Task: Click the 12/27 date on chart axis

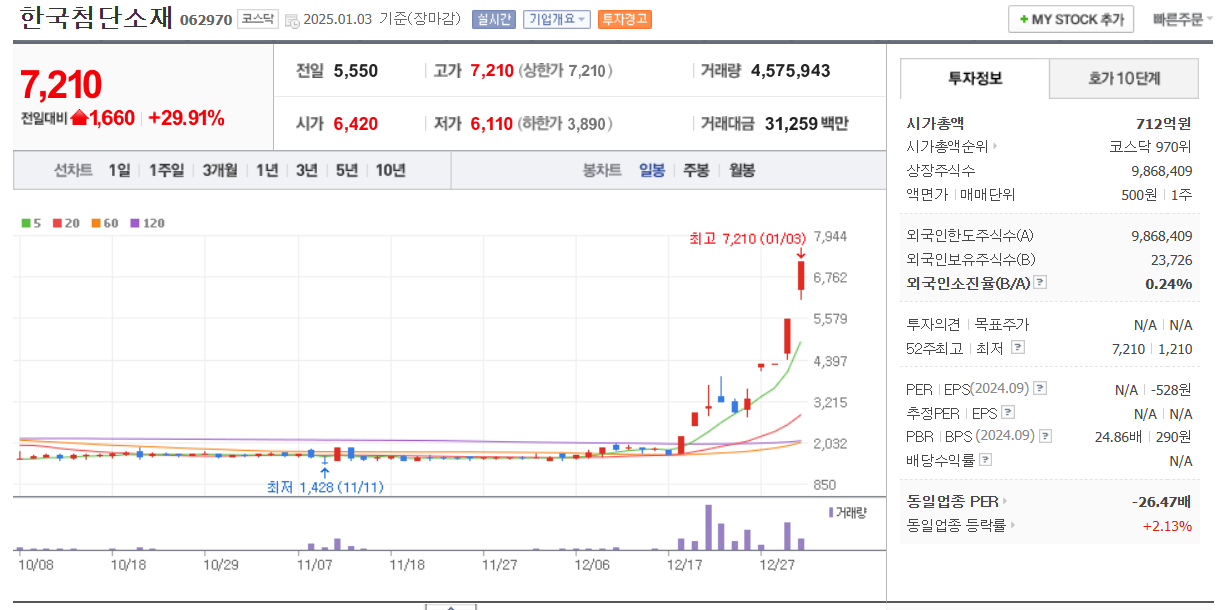Action: (x=776, y=564)
